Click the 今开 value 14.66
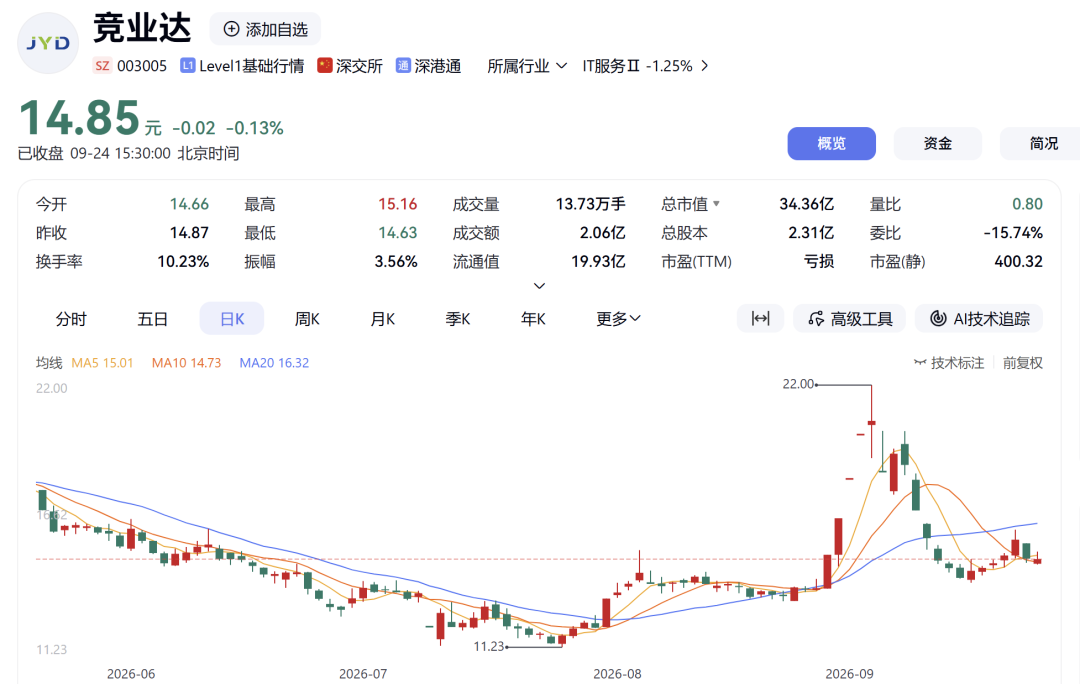1080x684 pixels. [x=189, y=204]
